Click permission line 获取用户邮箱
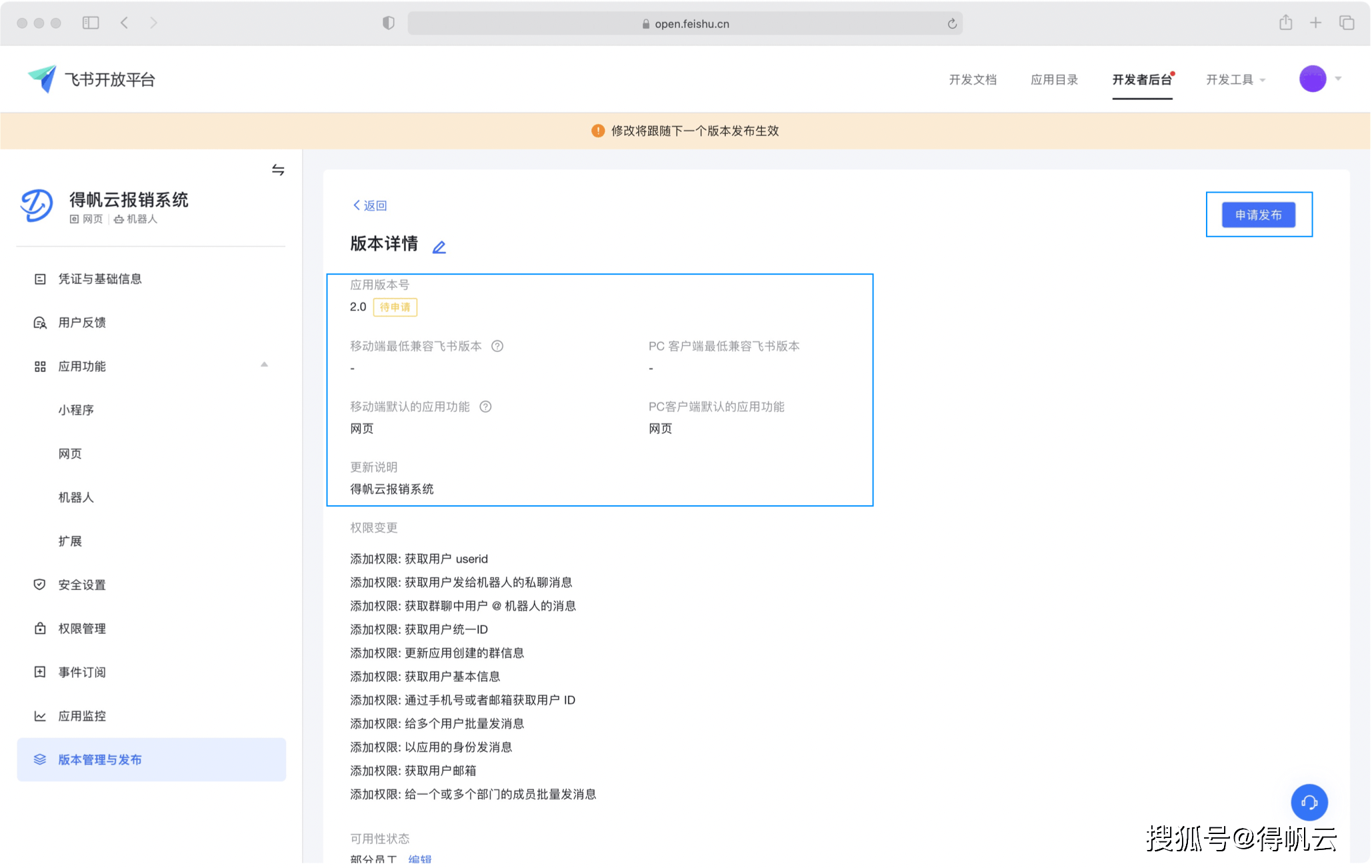This screenshot has width=1372, height=868. [x=413, y=771]
